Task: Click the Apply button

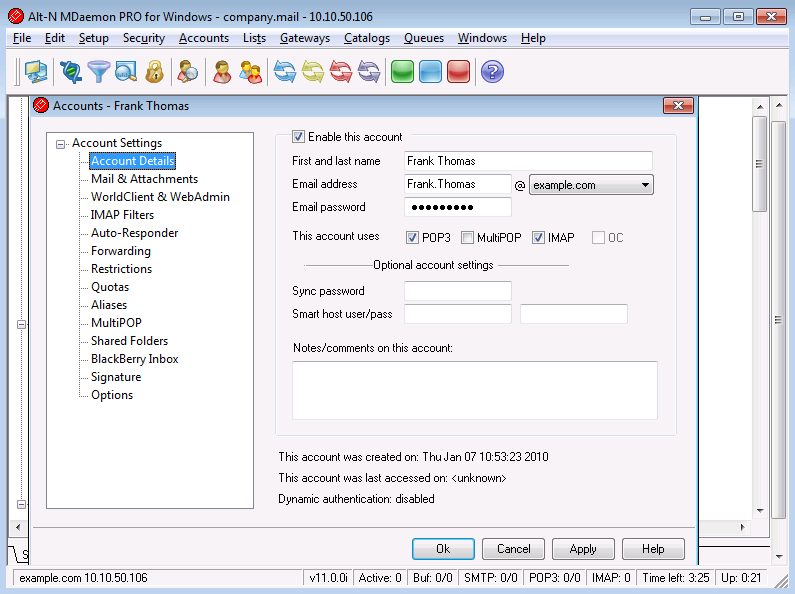Action: tap(582, 549)
